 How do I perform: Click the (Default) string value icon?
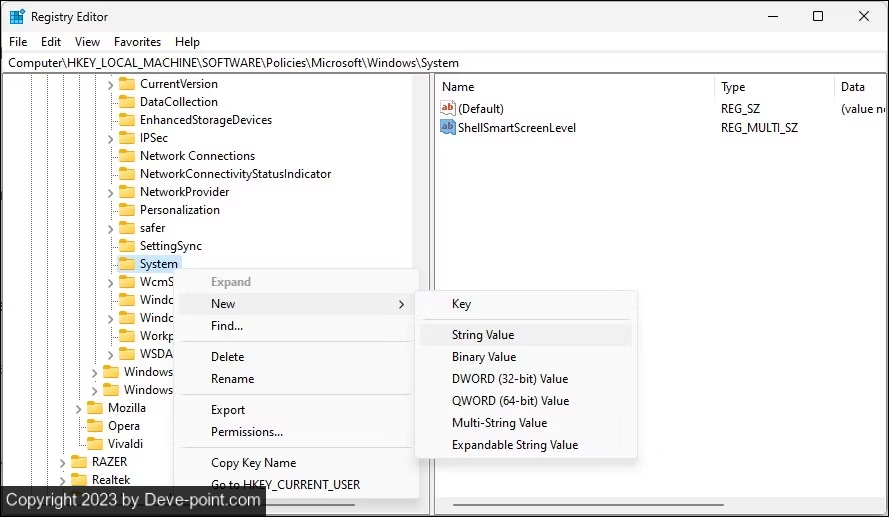coord(448,108)
